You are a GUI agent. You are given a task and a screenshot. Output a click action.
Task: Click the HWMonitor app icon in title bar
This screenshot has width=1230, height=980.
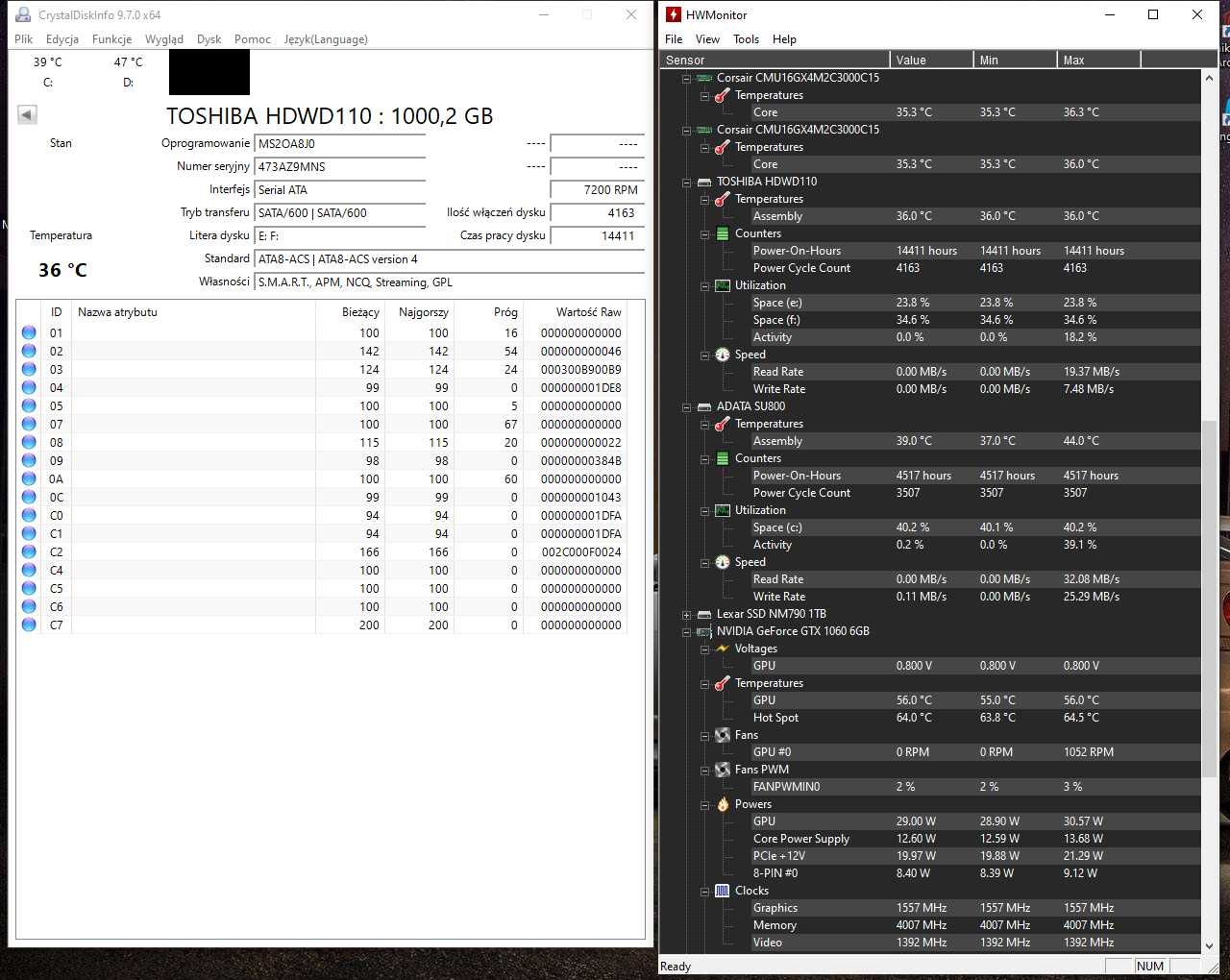[674, 14]
